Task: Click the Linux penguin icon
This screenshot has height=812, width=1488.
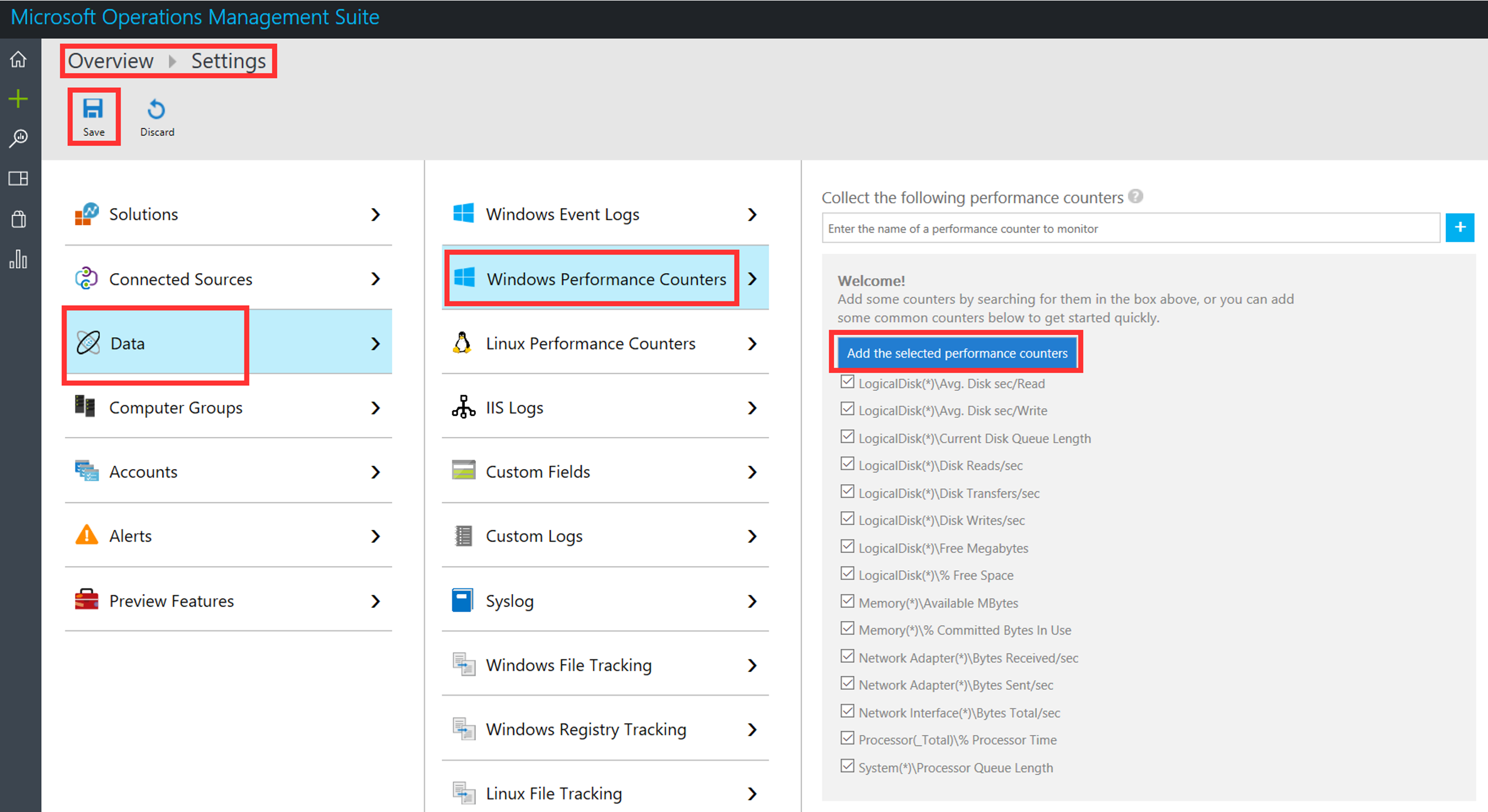Action: click(462, 343)
